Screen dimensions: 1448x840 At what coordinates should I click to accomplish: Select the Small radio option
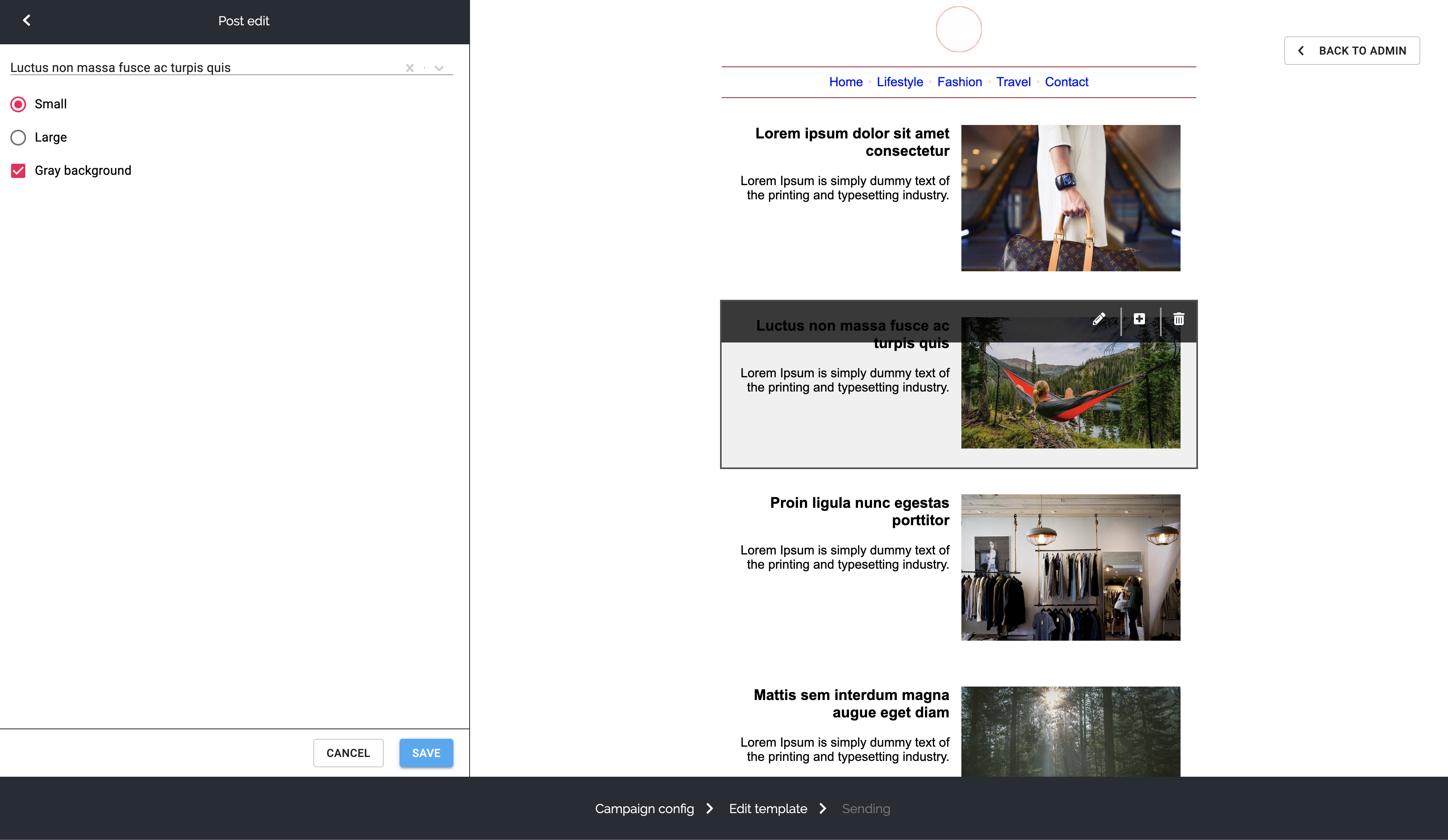coord(18,104)
